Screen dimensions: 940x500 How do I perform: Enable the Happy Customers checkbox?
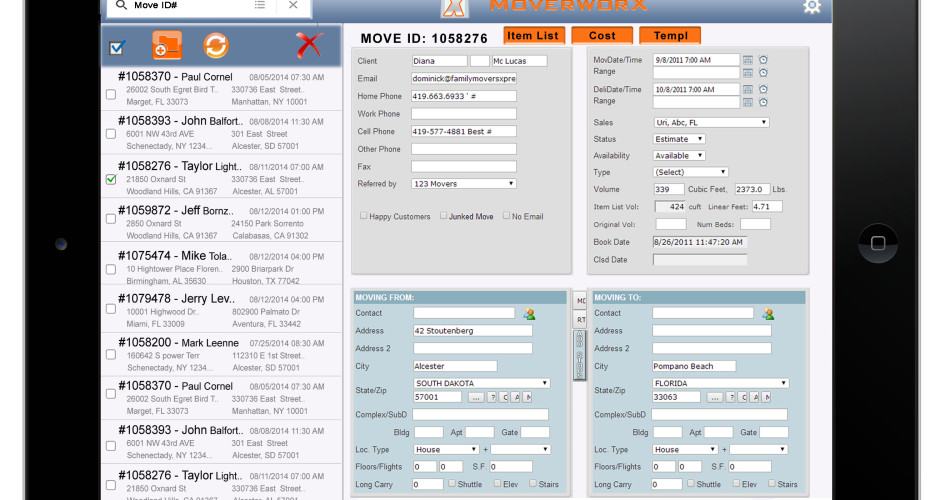coord(363,216)
